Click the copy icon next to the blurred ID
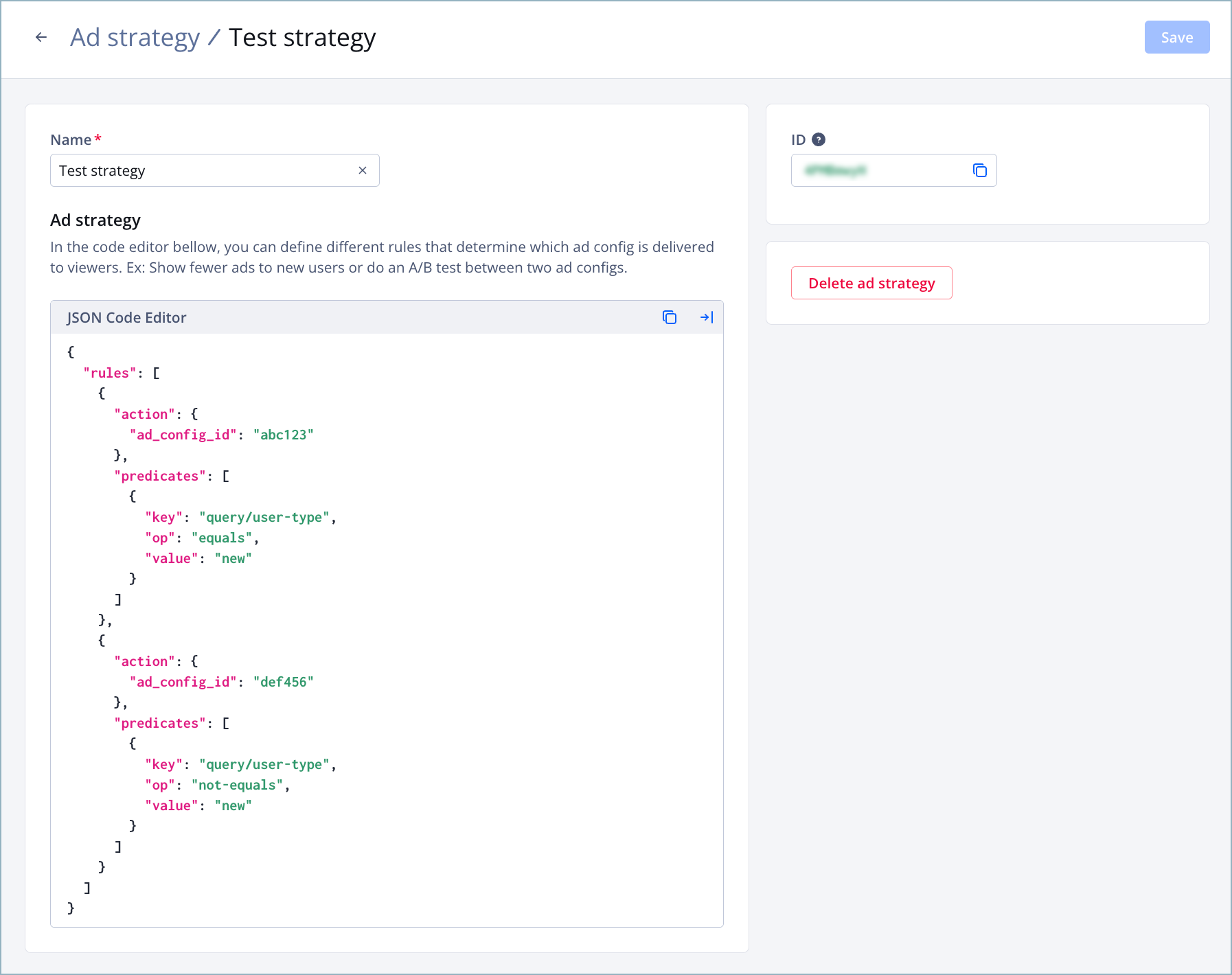The height and width of the screenshot is (975, 1232). coord(980,170)
